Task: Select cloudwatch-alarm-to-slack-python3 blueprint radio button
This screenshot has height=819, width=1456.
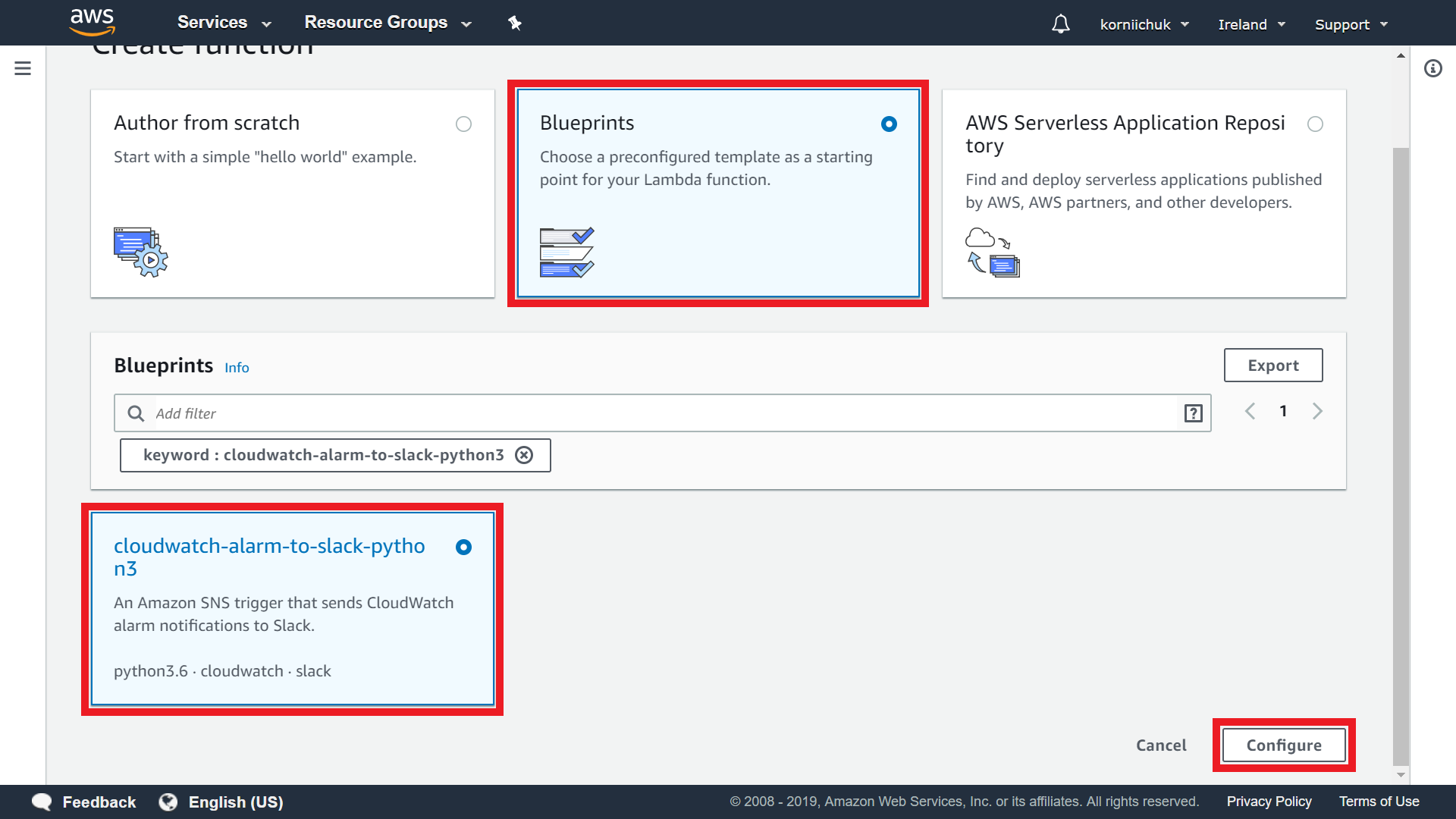Action: [463, 547]
